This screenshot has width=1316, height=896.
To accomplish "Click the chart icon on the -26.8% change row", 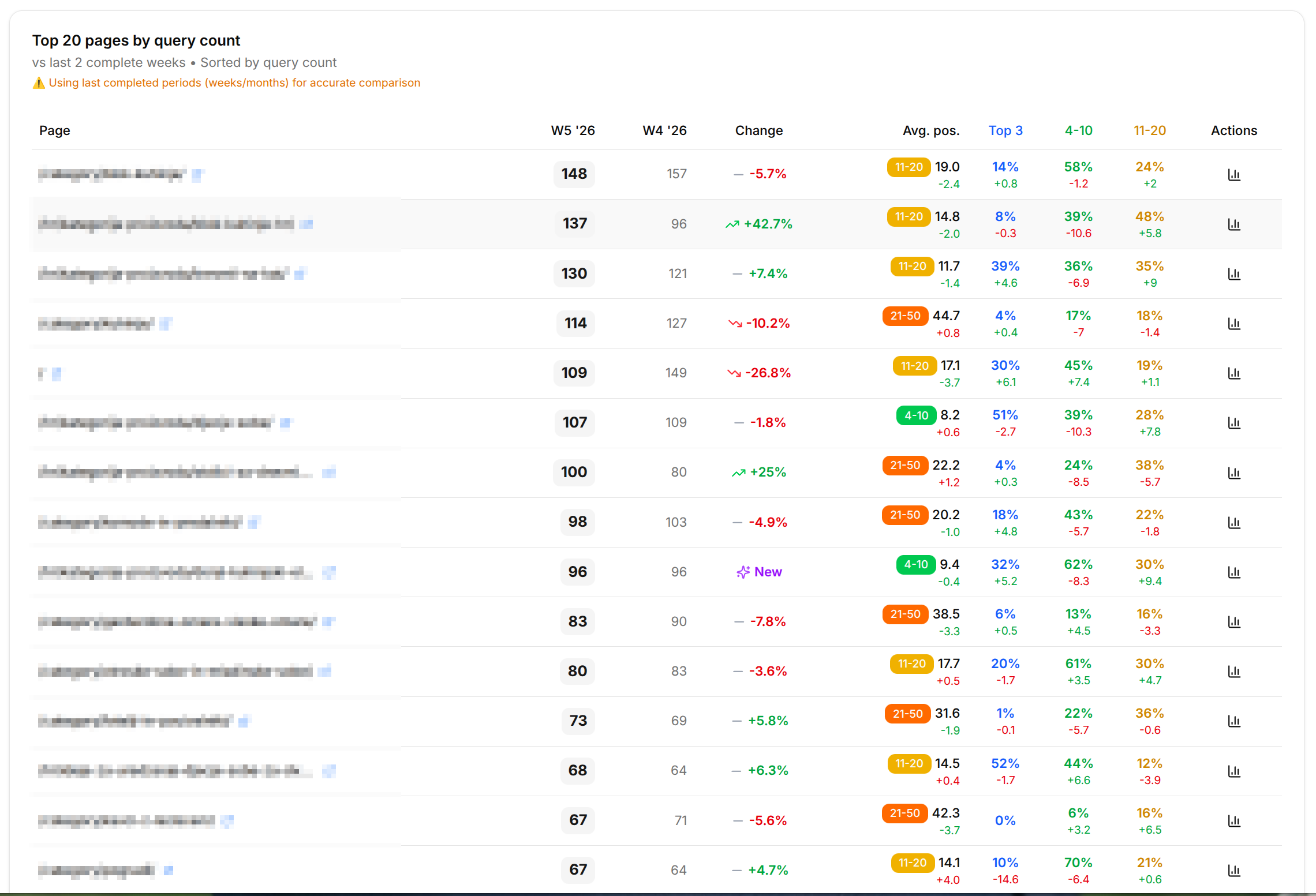I will pos(1234,373).
